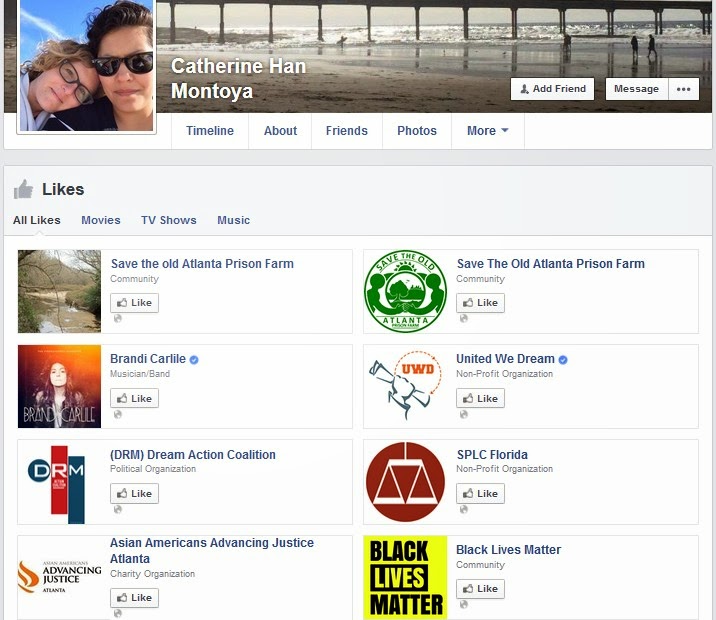Click the globe icon under creek-photo Prison Farm page
This screenshot has width=716, height=620.
tap(118, 318)
